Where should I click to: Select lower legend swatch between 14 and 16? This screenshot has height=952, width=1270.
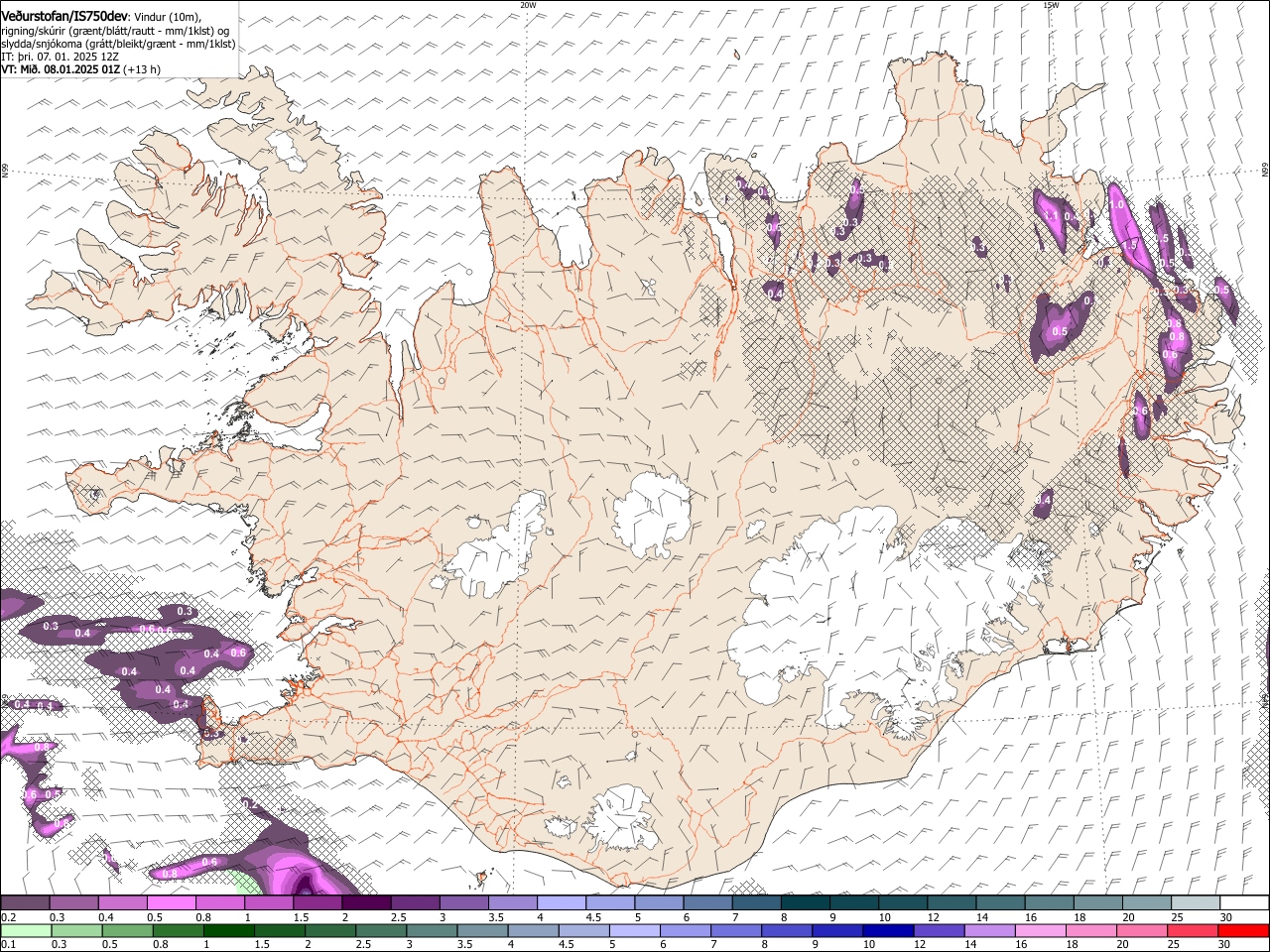point(988,931)
